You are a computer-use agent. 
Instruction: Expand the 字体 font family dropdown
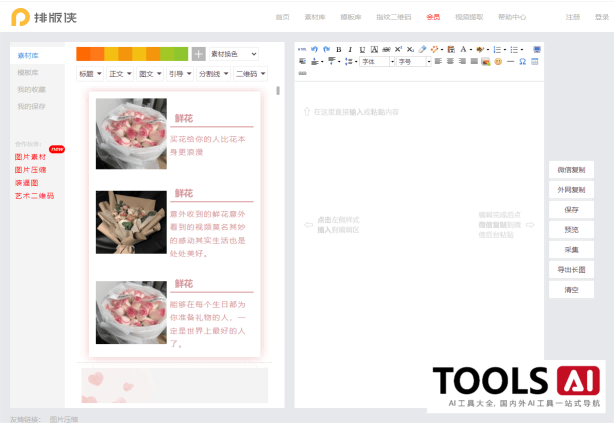[376, 61]
